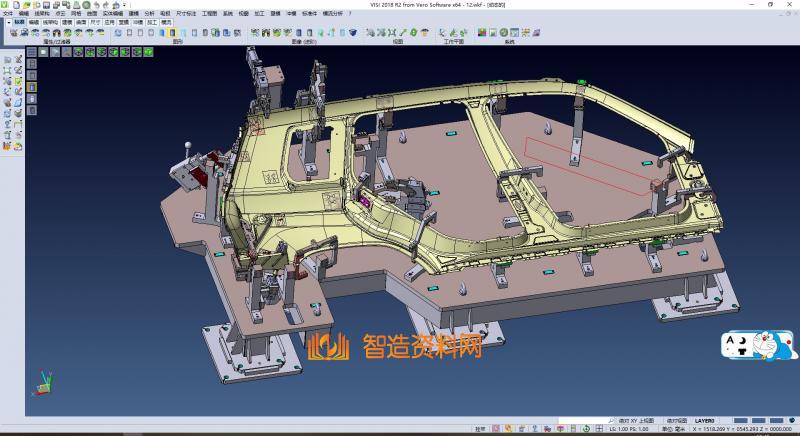Click first icon in 属性/过滤器 group
This screenshot has width=800, height=436.
pos(14,33)
